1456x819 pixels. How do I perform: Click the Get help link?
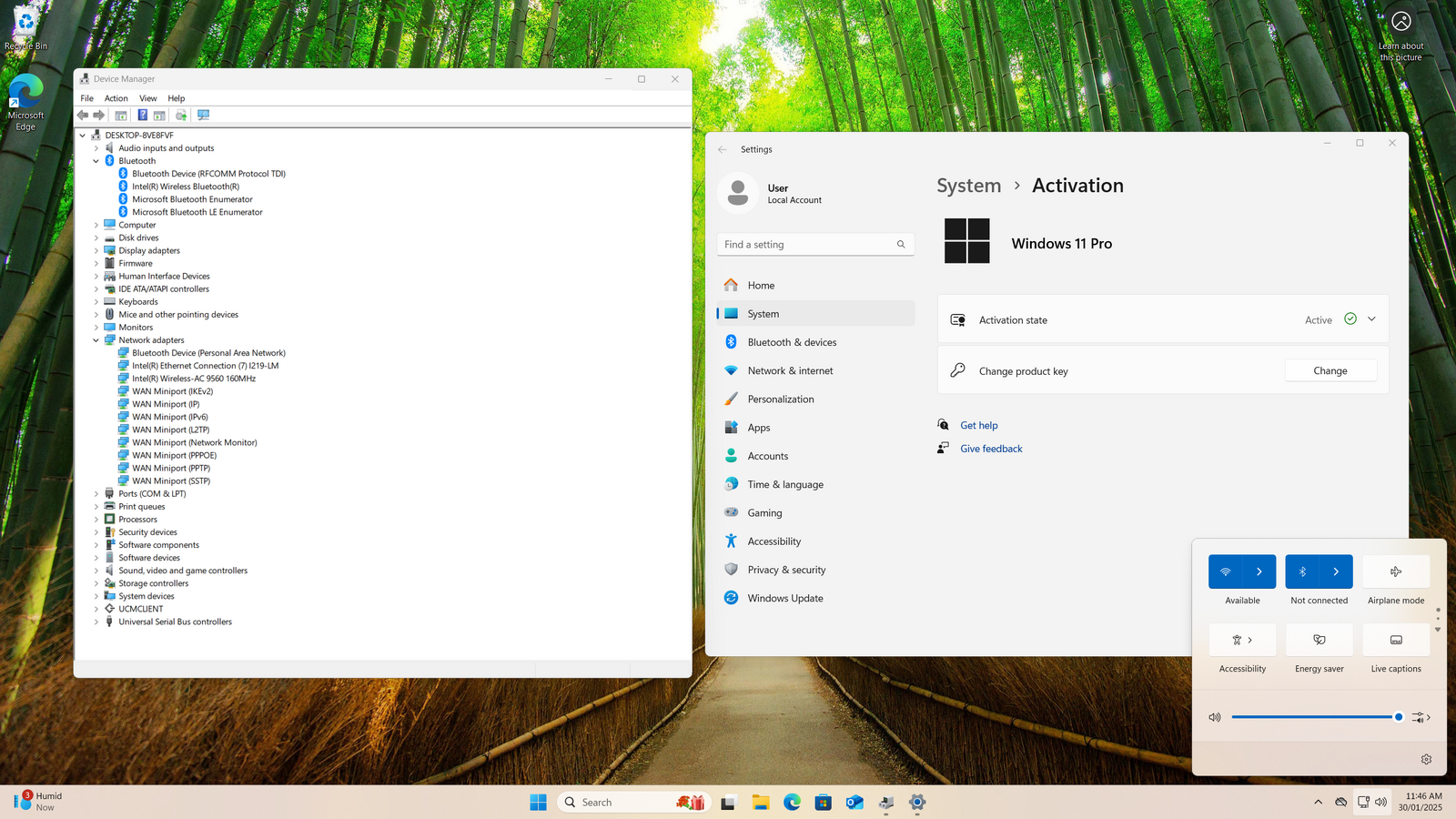click(979, 425)
